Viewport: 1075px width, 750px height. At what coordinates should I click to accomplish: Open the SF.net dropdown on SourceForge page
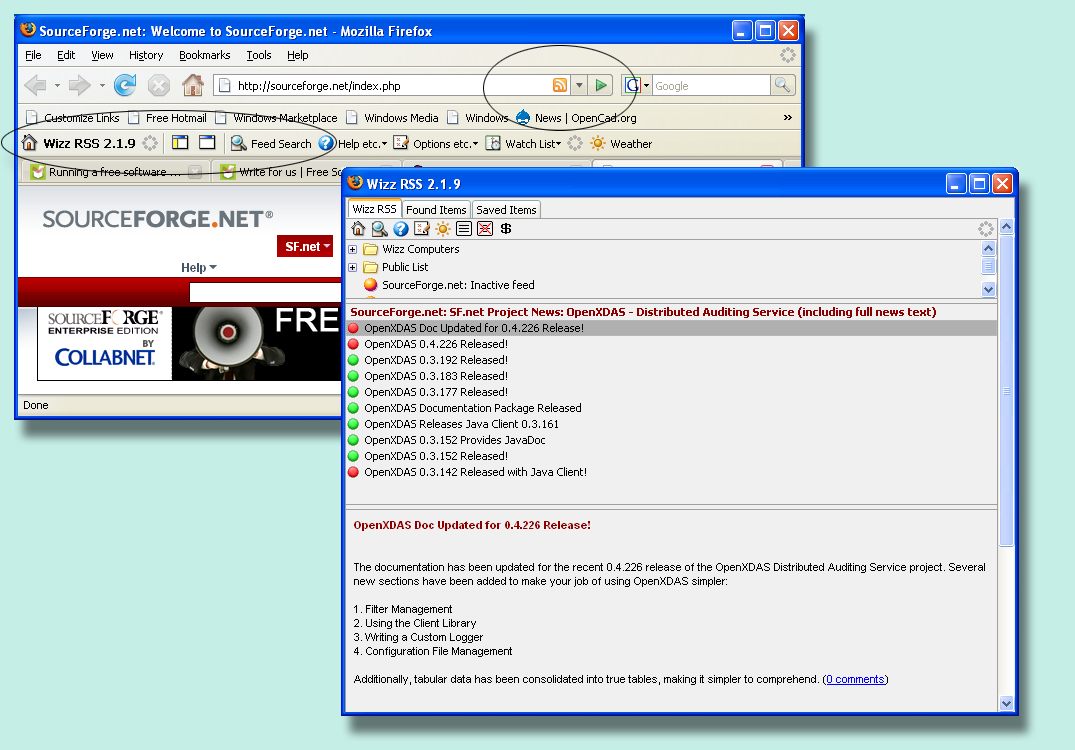point(305,246)
